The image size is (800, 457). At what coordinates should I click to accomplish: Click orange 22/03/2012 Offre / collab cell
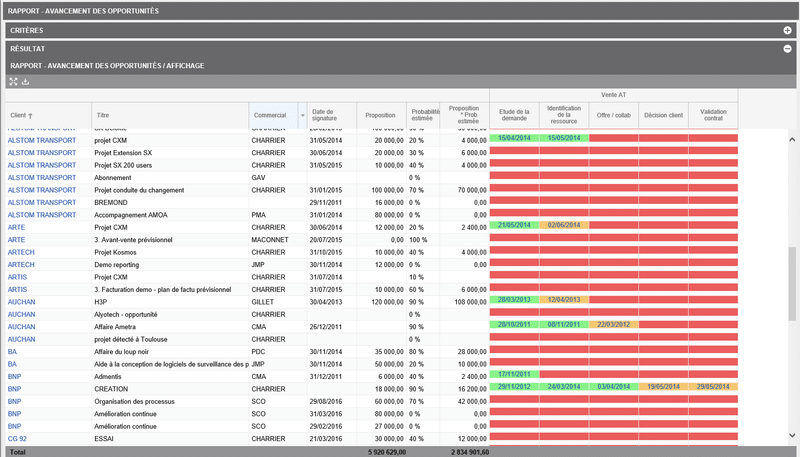point(614,325)
